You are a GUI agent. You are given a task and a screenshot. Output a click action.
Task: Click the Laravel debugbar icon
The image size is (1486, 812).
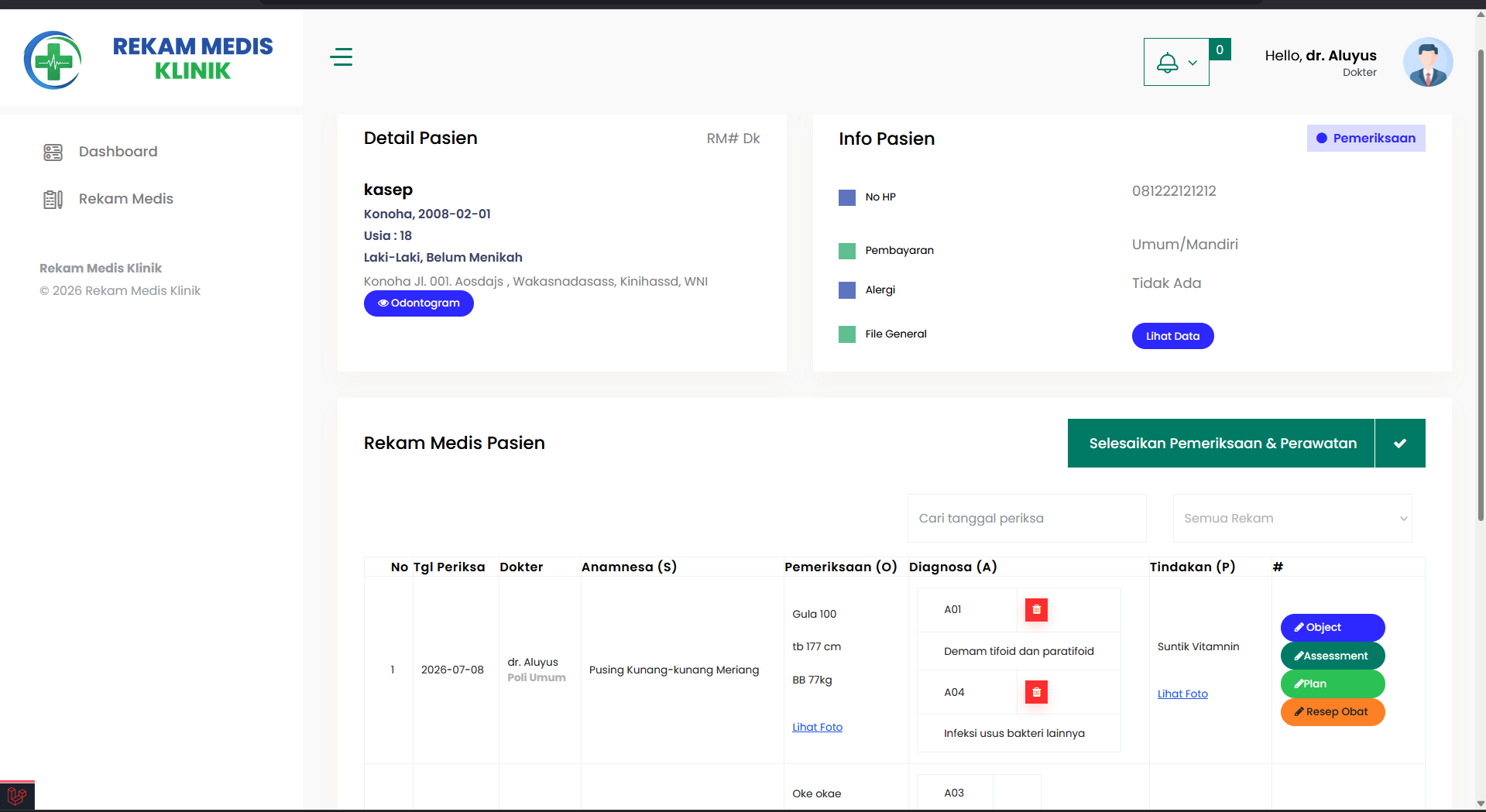point(17,795)
